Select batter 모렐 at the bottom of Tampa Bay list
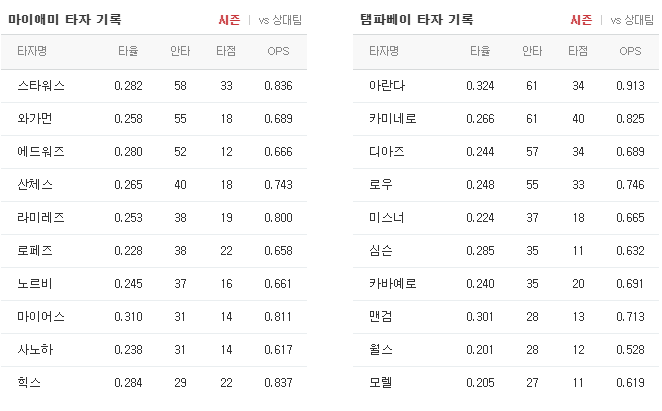Image resolution: width=662 pixels, height=411 pixels. (381, 382)
